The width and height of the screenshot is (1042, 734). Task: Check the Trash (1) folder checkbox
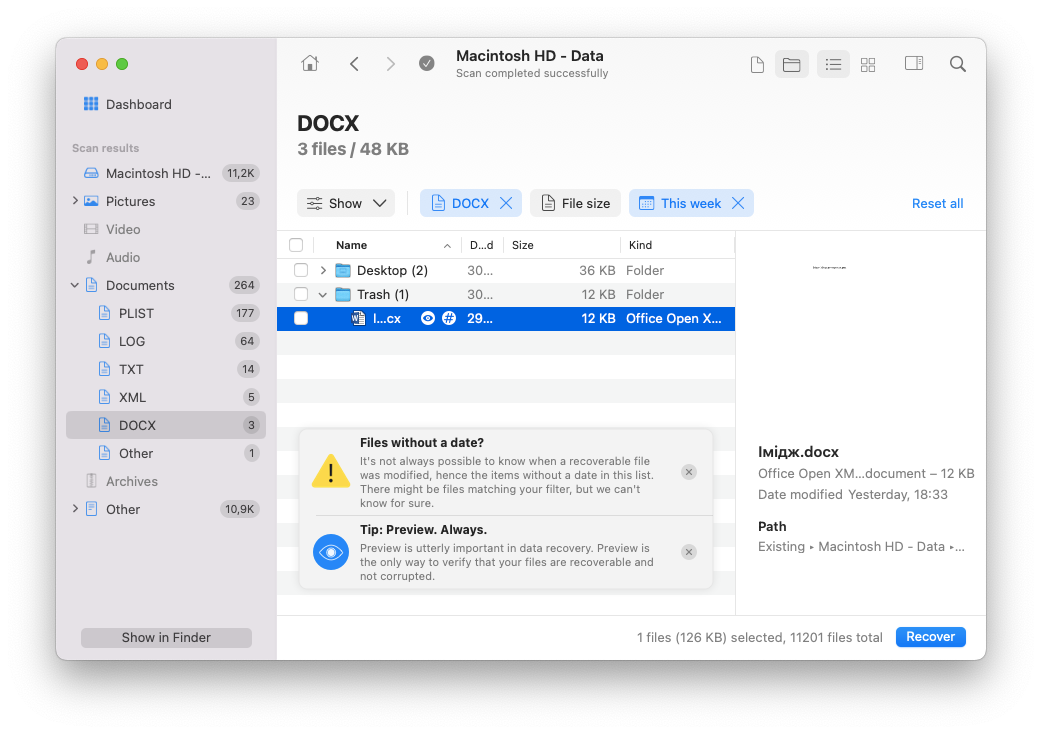(x=301, y=294)
